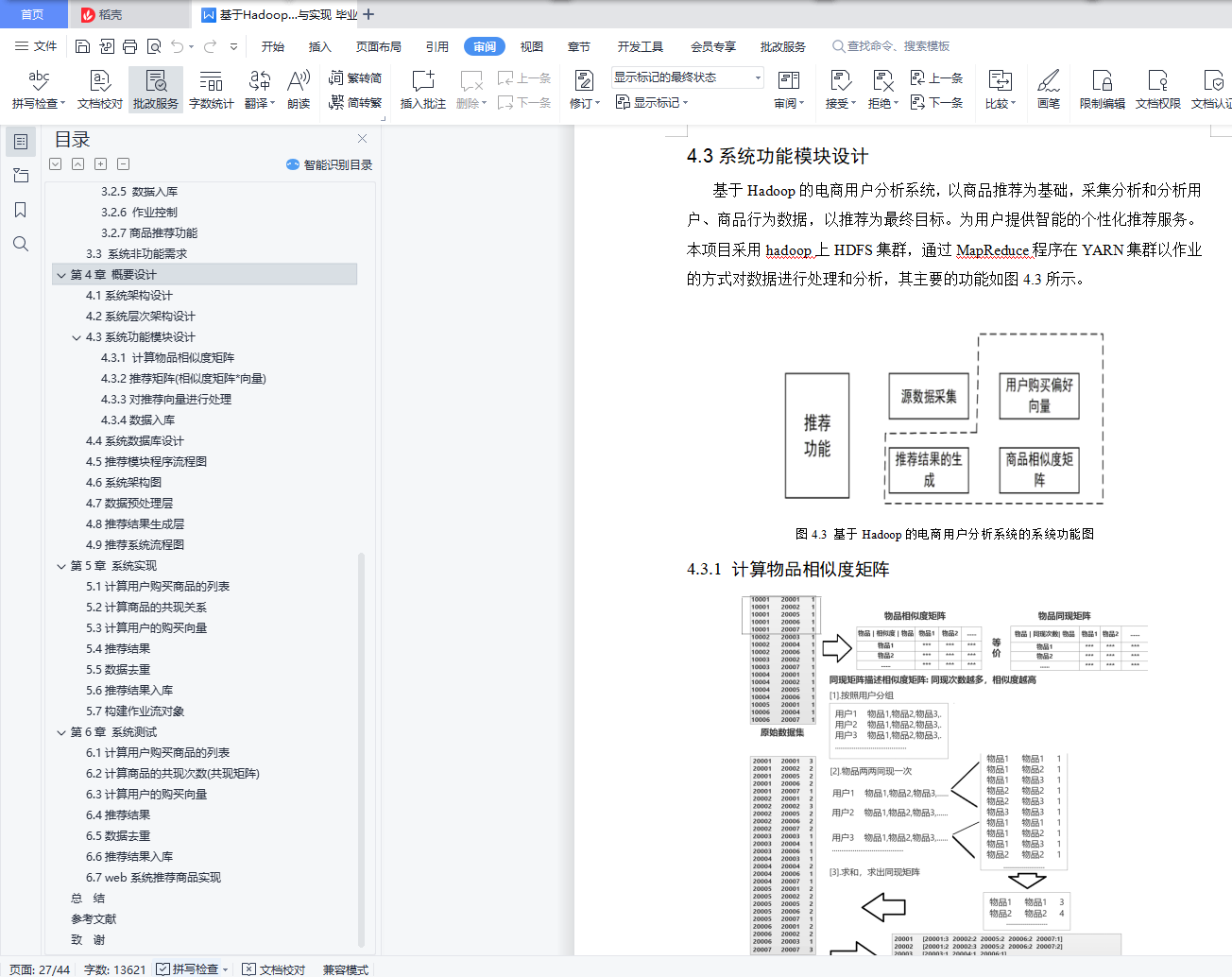Viewport: 1232px width, 977px height.
Task: Close the 目录 navigation pane
Action: tap(362, 139)
